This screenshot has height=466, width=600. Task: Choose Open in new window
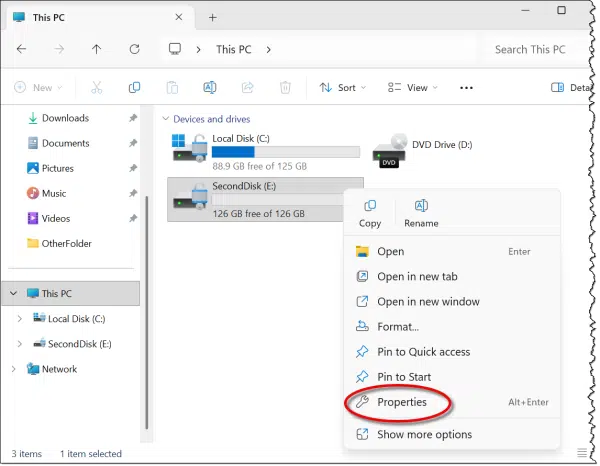point(452,302)
